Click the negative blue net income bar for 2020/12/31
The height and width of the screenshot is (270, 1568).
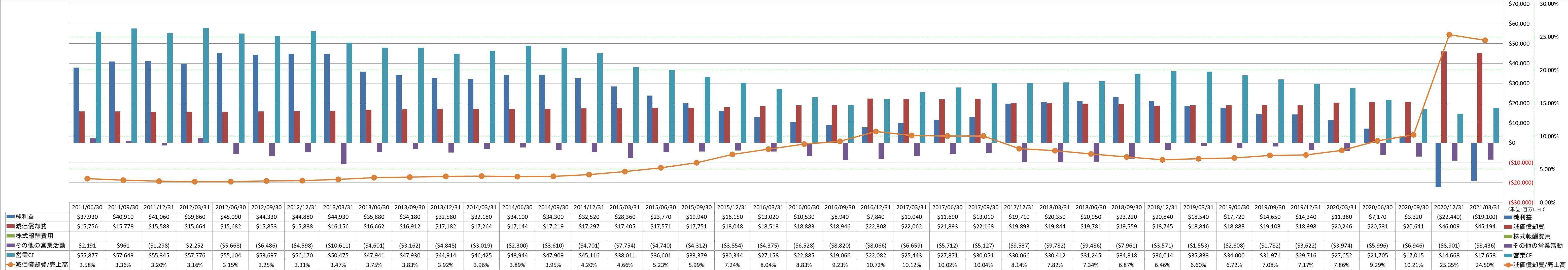coord(1438,165)
